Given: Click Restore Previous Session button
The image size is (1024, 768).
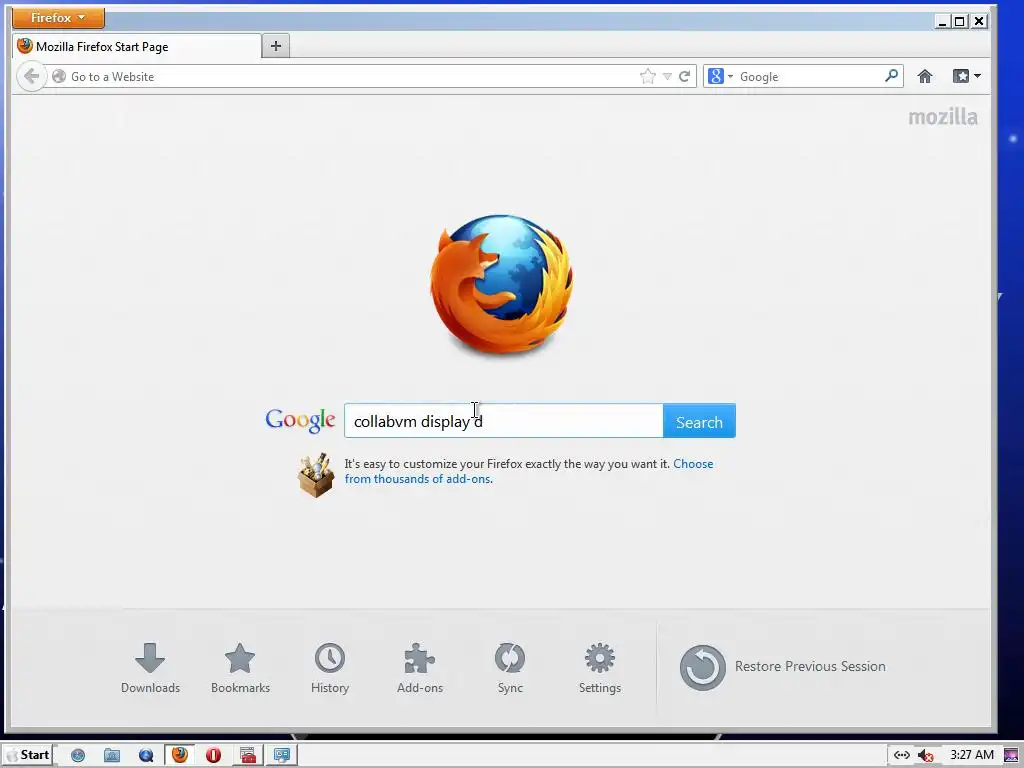Looking at the screenshot, I should tap(783, 667).
